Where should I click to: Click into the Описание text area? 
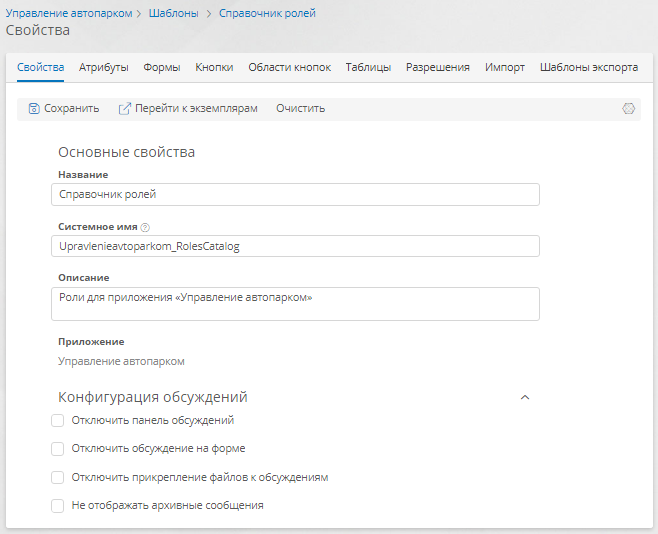[295, 304]
